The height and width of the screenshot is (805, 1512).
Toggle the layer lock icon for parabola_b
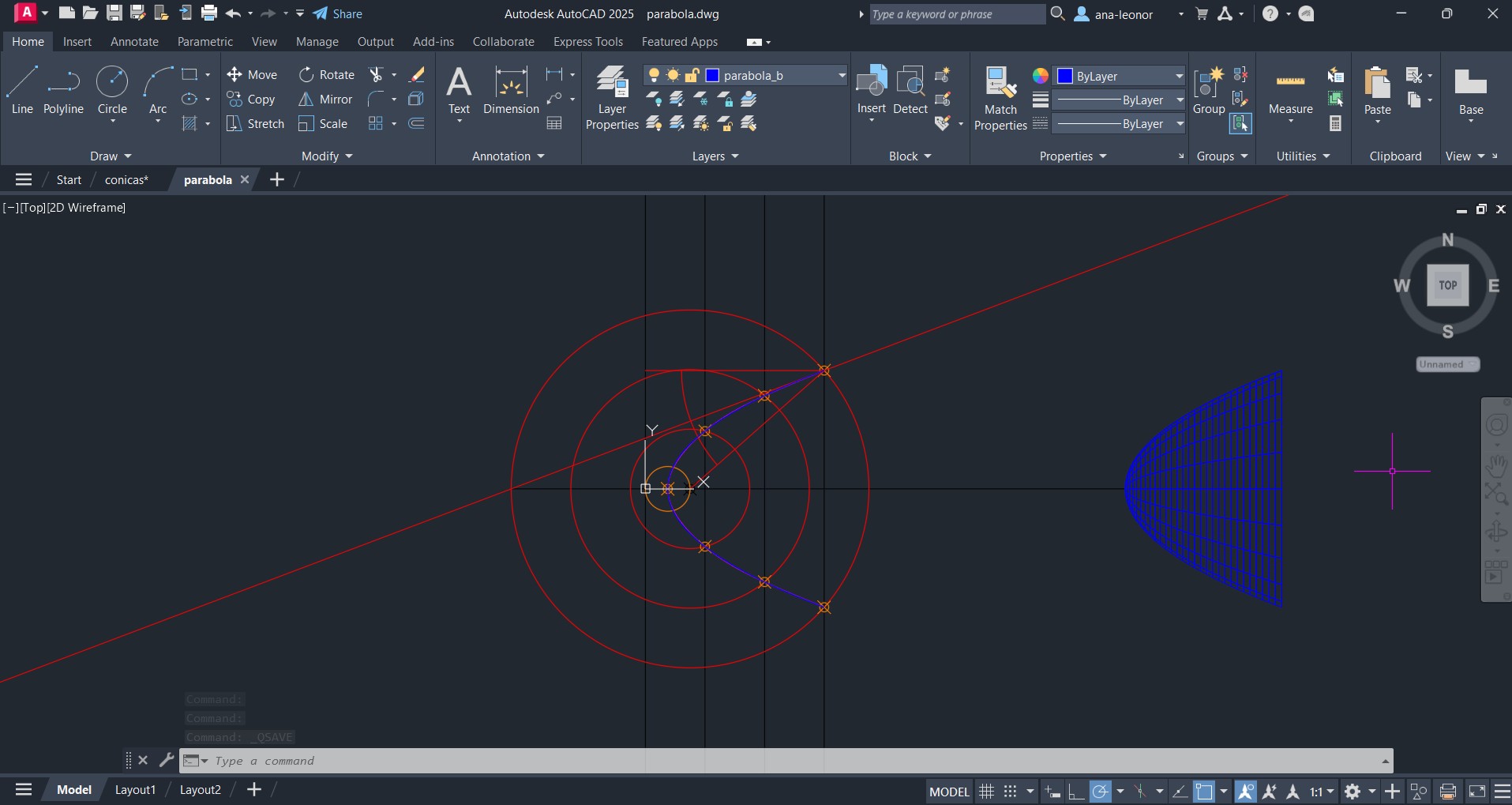(x=692, y=75)
